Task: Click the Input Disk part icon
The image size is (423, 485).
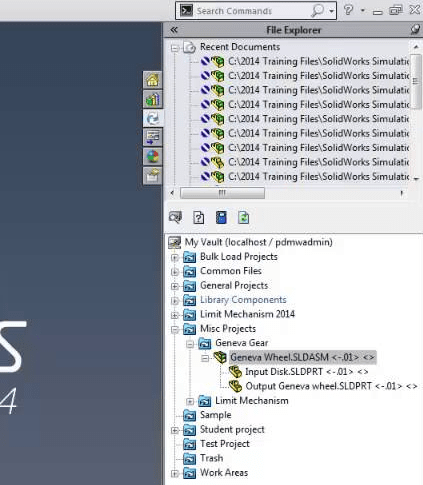Action: tap(235, 371)
